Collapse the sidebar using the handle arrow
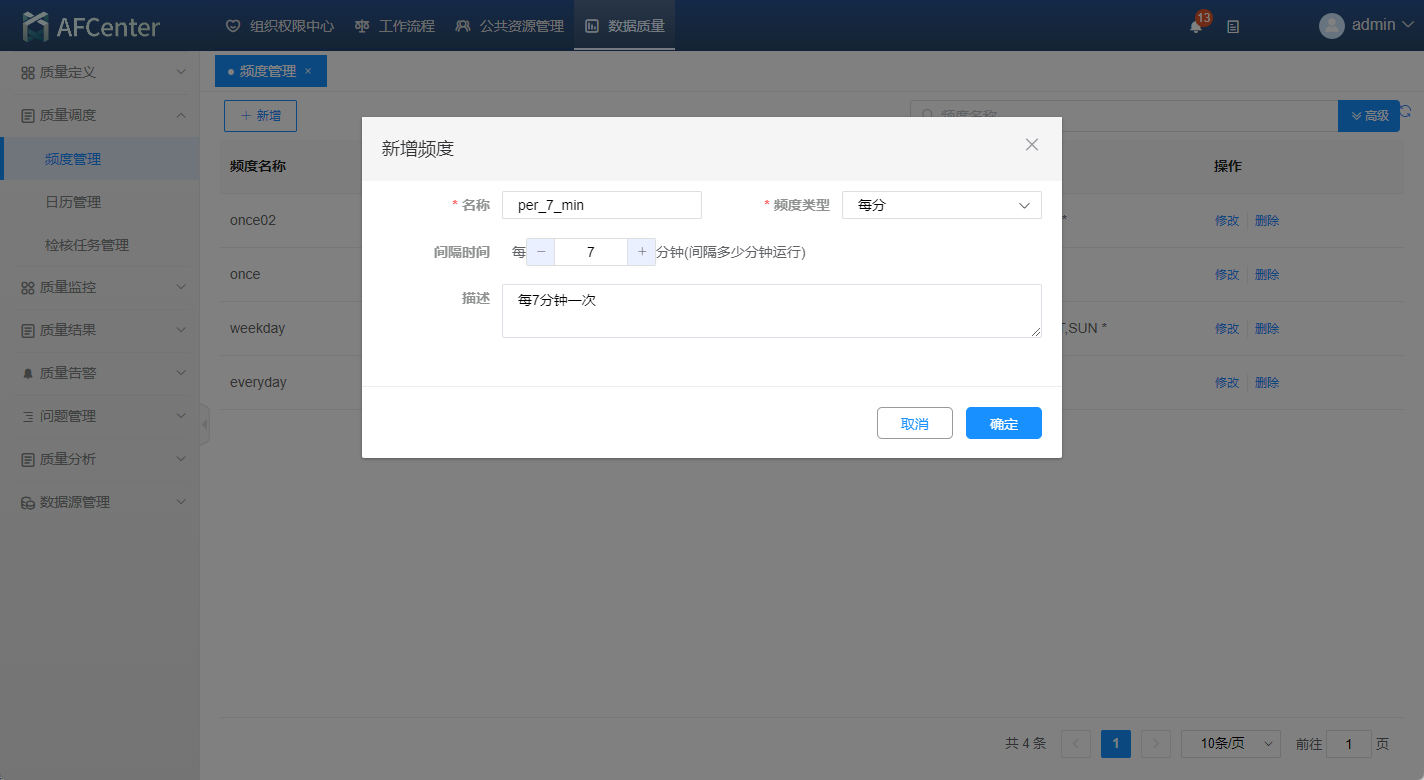The width and height of the screenshot is (1424, 780). (x=205, y=424)
